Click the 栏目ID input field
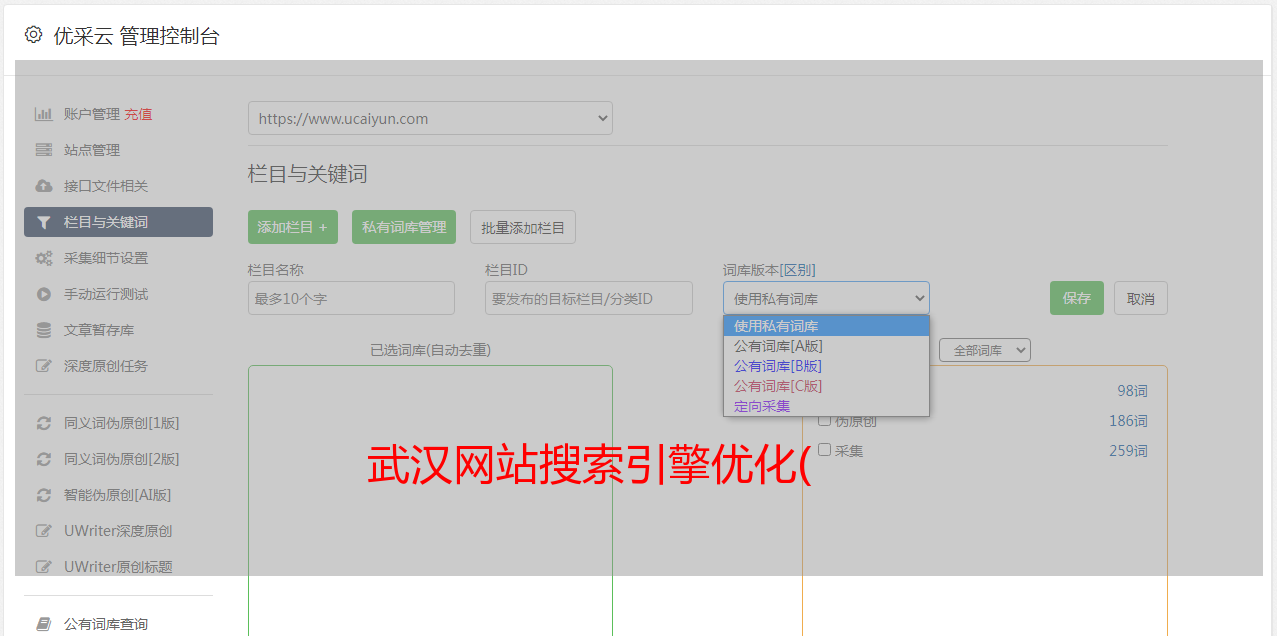Viewport: 1277px width, 636px height. coord(589,298)
